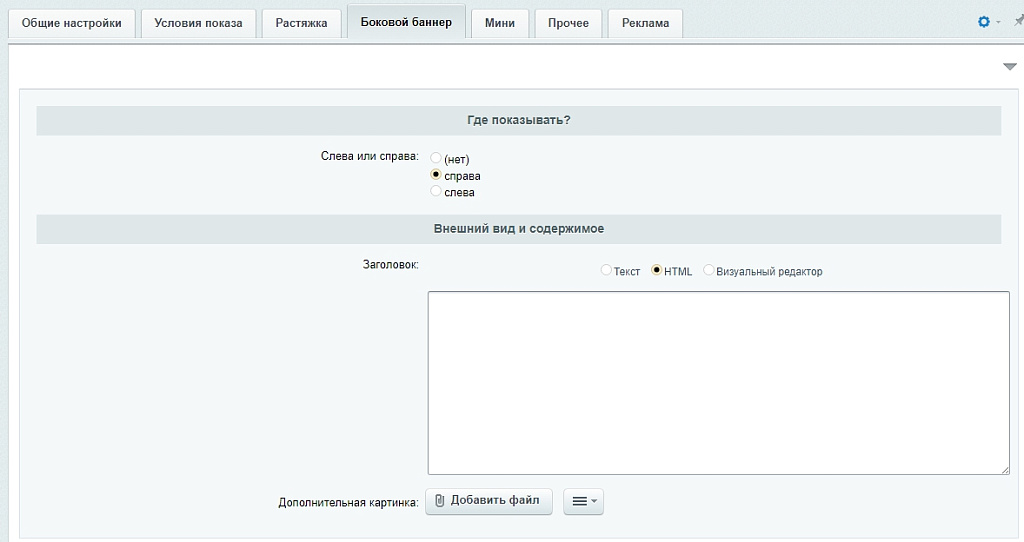
Task: Select the слева radio option
Action: 436,191
